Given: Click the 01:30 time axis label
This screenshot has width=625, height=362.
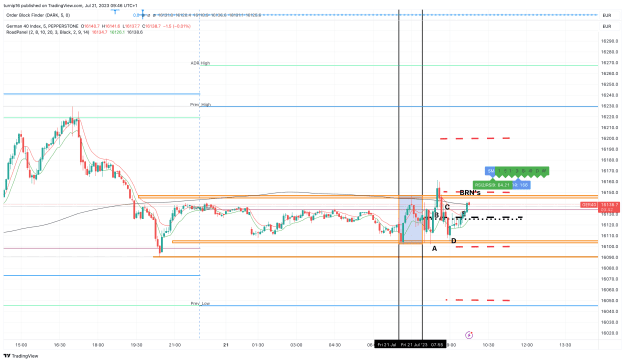Looking at the screenshot, I should pyautogui.click(x=258, y=345).
